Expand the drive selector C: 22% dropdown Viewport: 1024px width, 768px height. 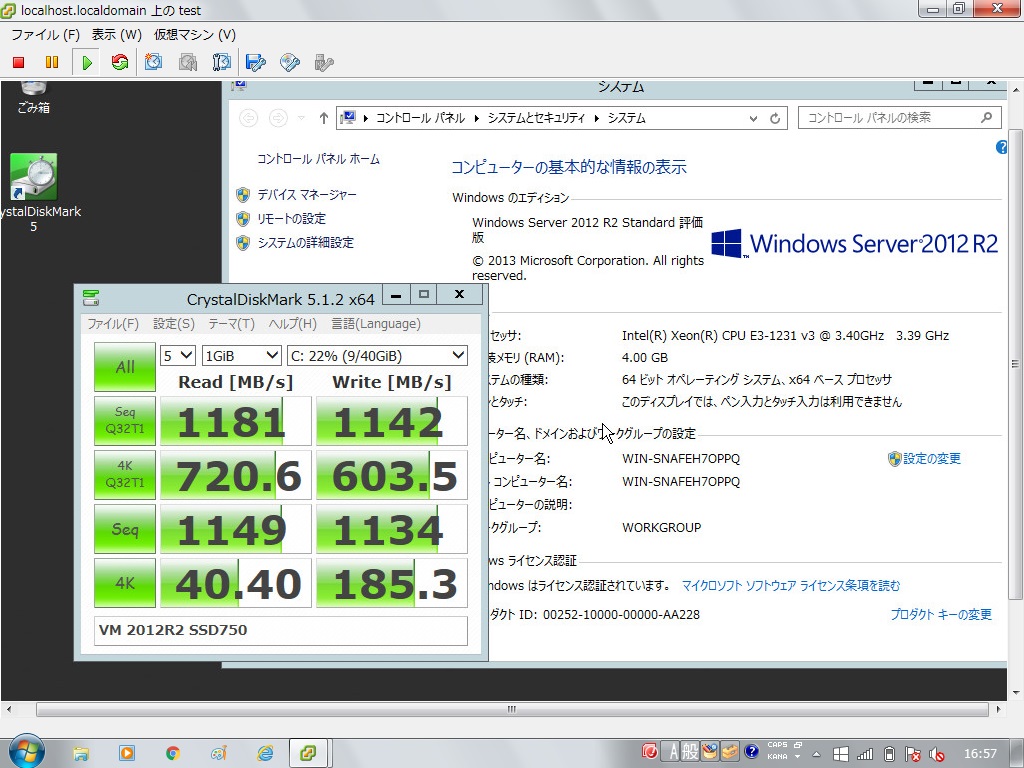point(377,355)
